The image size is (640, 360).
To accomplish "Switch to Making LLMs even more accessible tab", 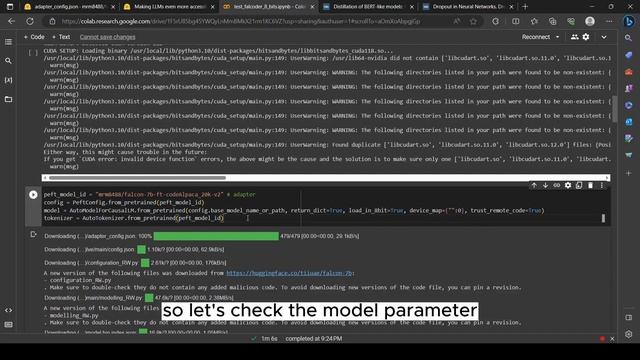I will (169, 7).
